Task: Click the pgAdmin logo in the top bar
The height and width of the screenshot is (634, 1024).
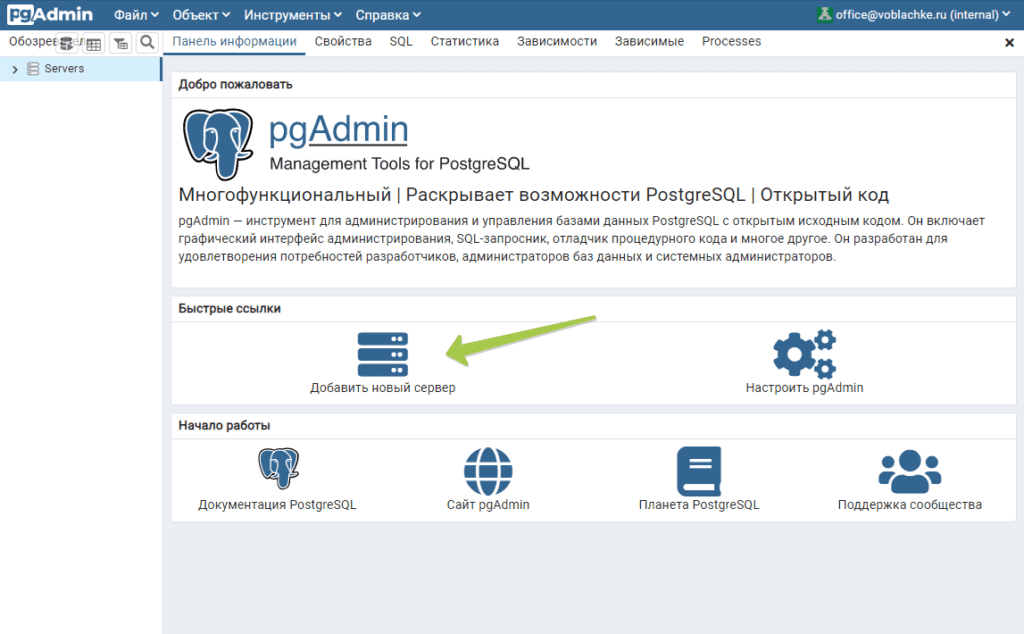Action: pyautogui.click(x=50, y=14)
